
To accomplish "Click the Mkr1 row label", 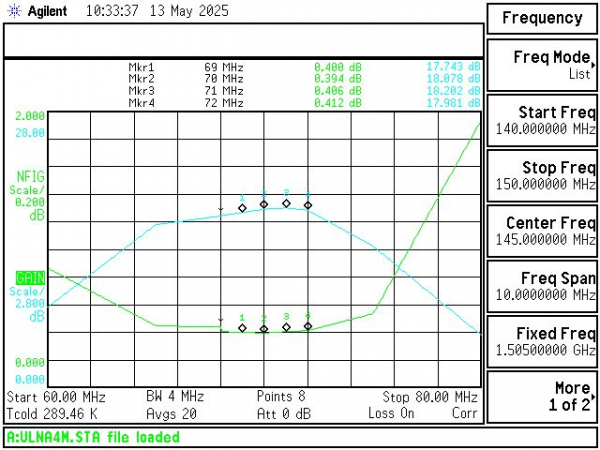I will [x=142, y=67].
